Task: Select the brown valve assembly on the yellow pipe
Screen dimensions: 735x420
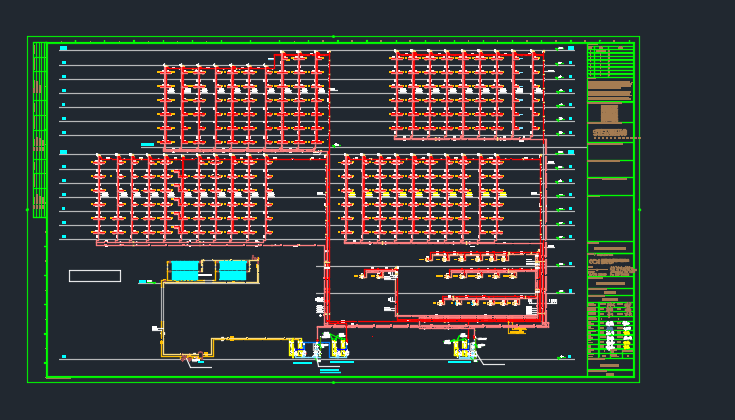Action: coord(192,357)
